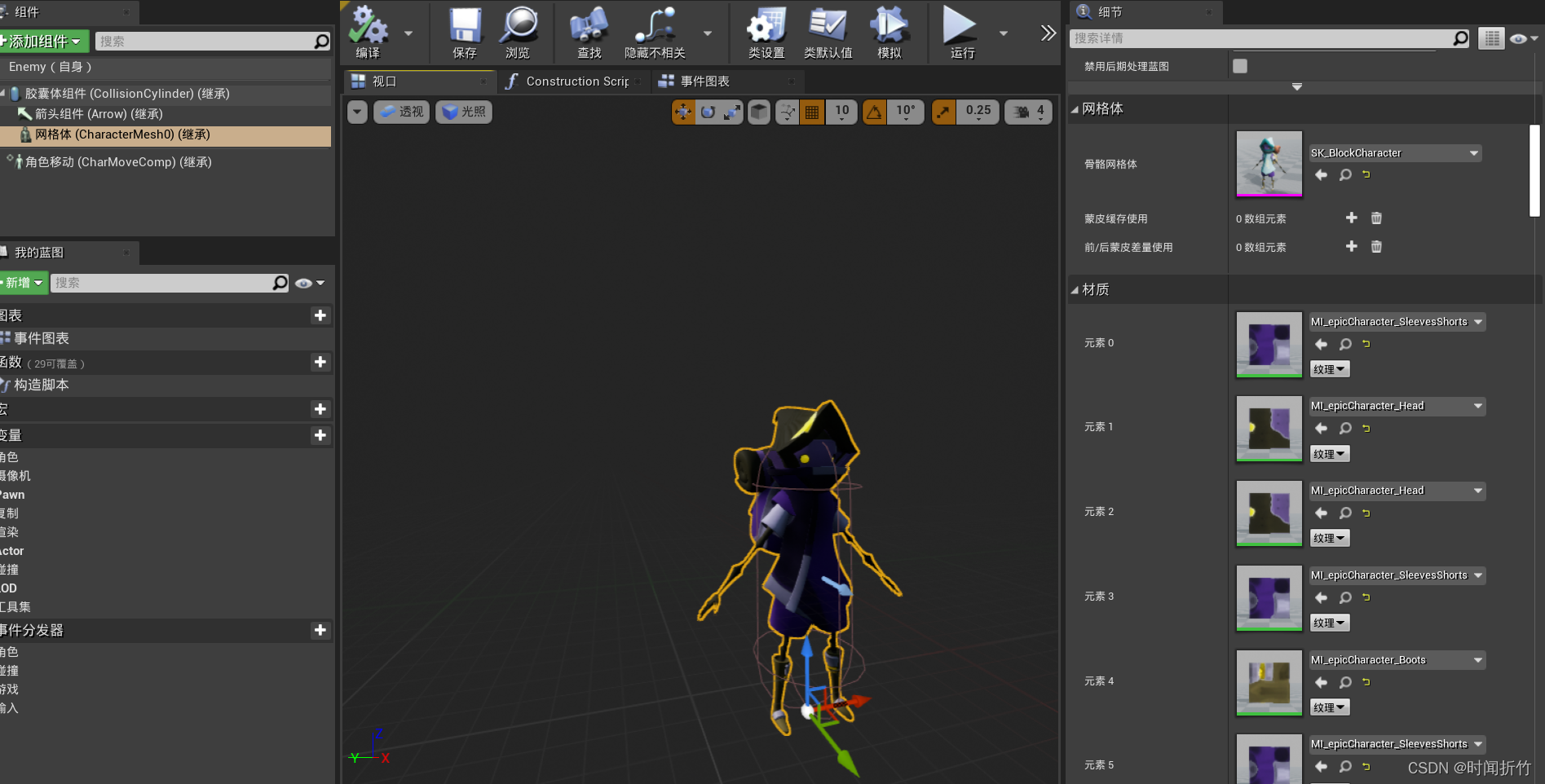Switch to Construction Script tab
Screen dimensions: 1545x784
pyautogui.click(x=573, y=81)
